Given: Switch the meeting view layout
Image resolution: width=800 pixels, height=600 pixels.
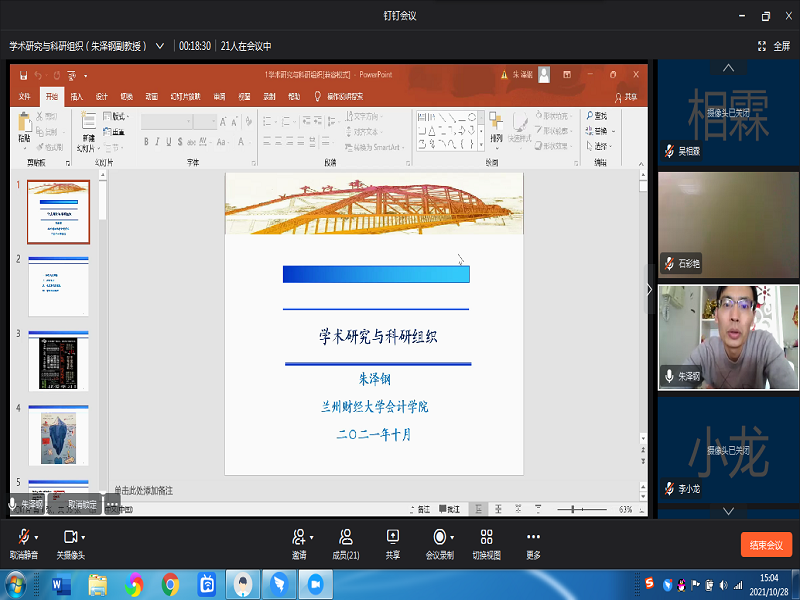Looking at the screenshot, I should pos(486,538).
